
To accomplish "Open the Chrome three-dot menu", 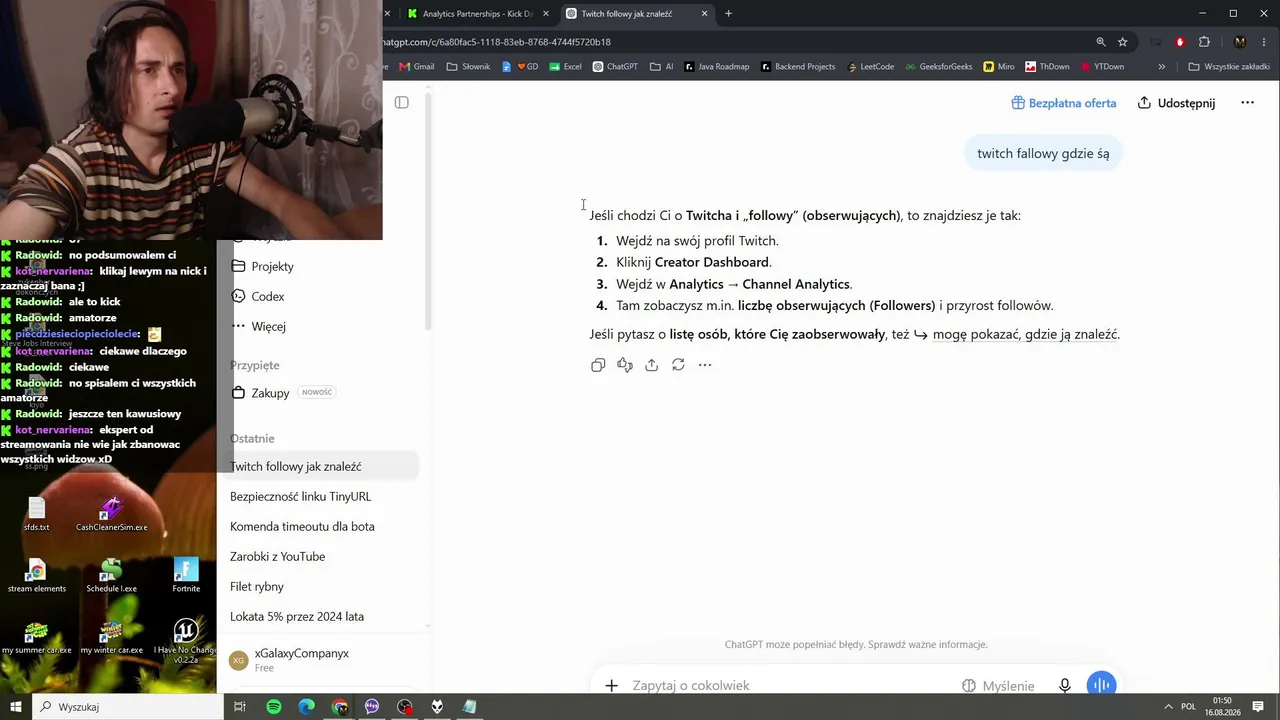I will pyautogui.click(x=1263, y=42).
